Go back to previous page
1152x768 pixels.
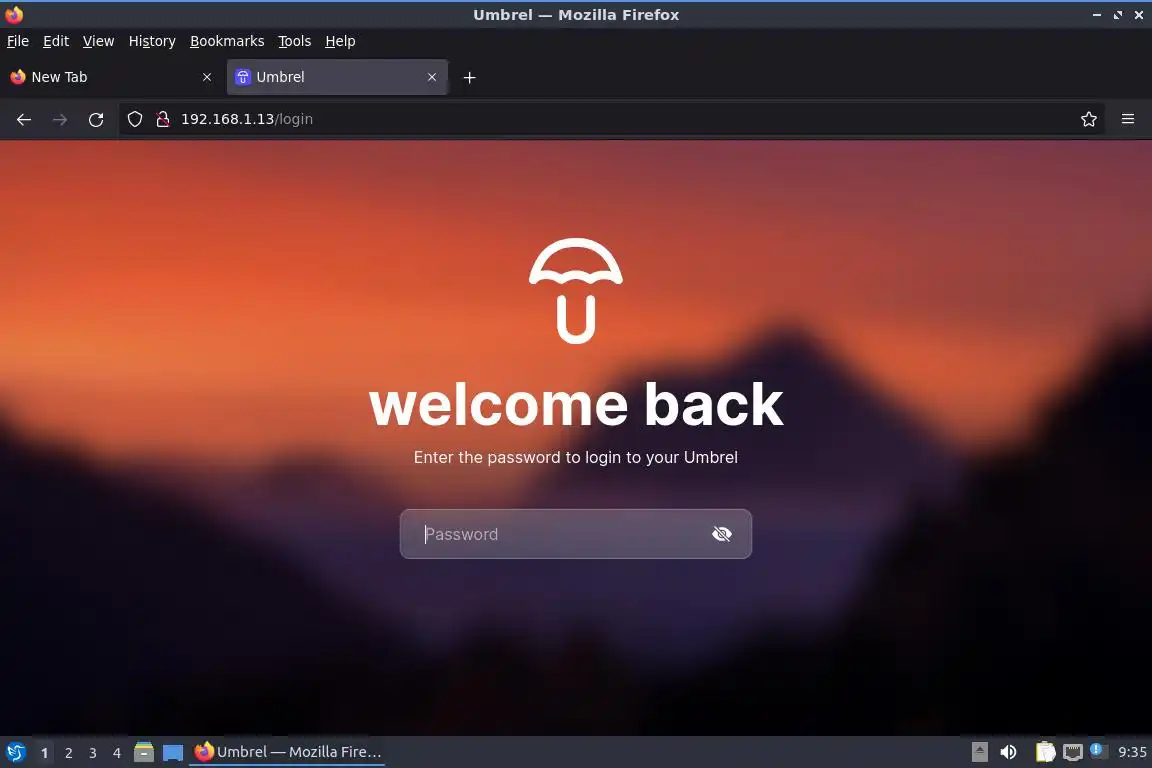pos(24,119)
